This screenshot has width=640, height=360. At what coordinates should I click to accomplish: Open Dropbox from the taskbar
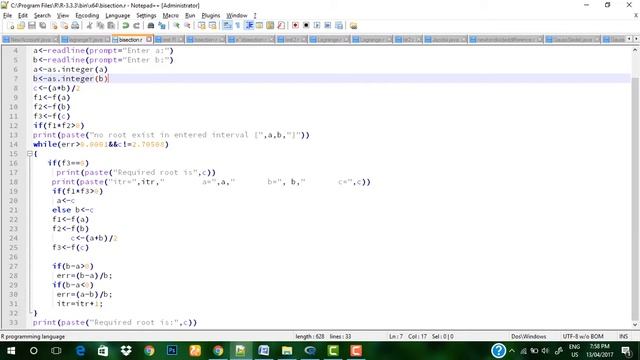point(126,351)
